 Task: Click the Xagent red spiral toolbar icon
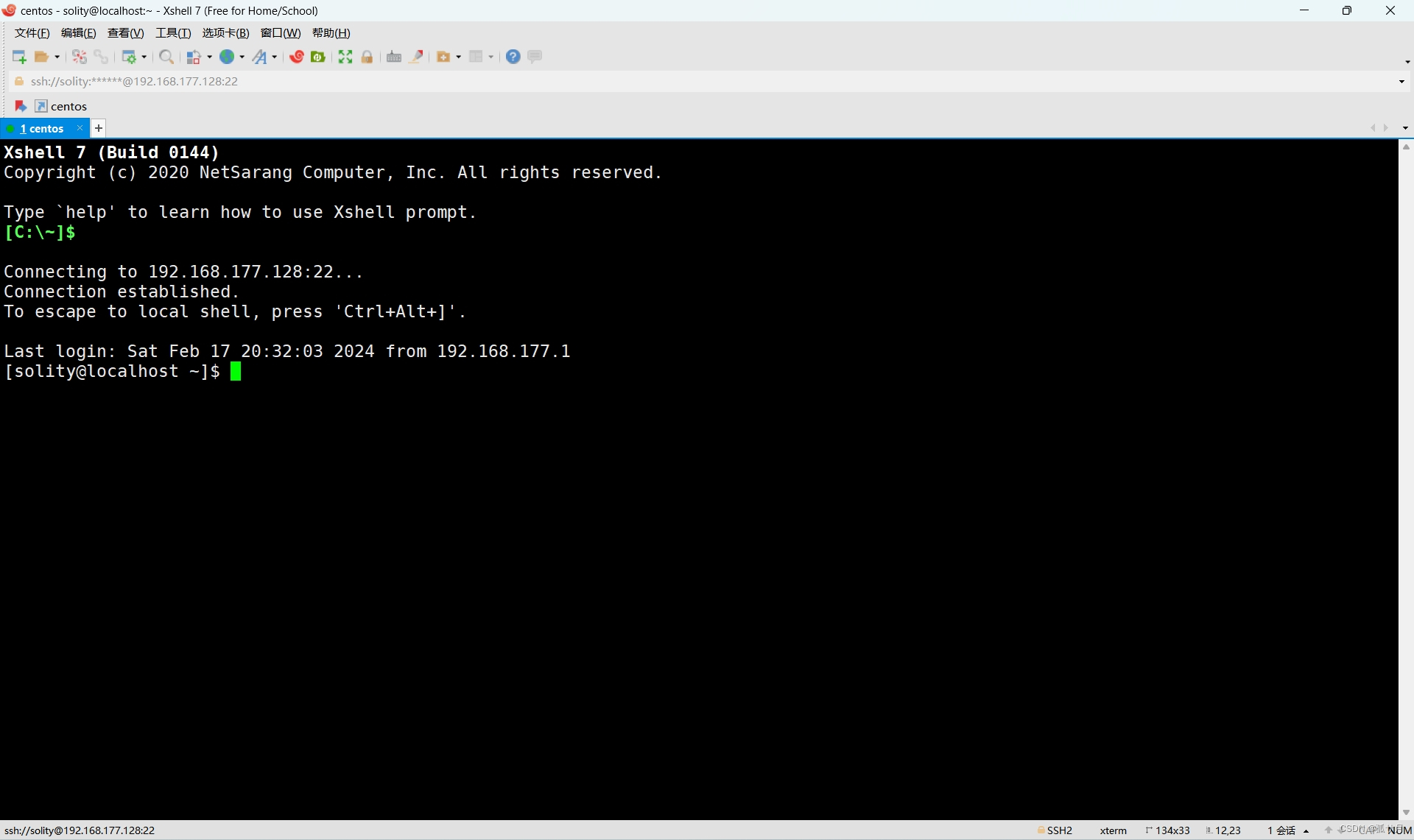(297, 57)
